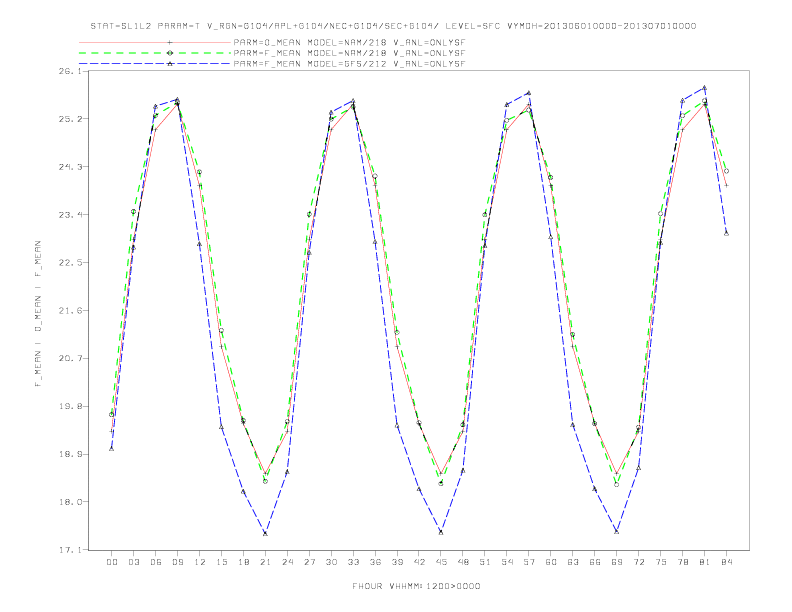Click the x-axis hour label 51
Viewport: 792px width, 612px height.
click(x=485, y=562)
